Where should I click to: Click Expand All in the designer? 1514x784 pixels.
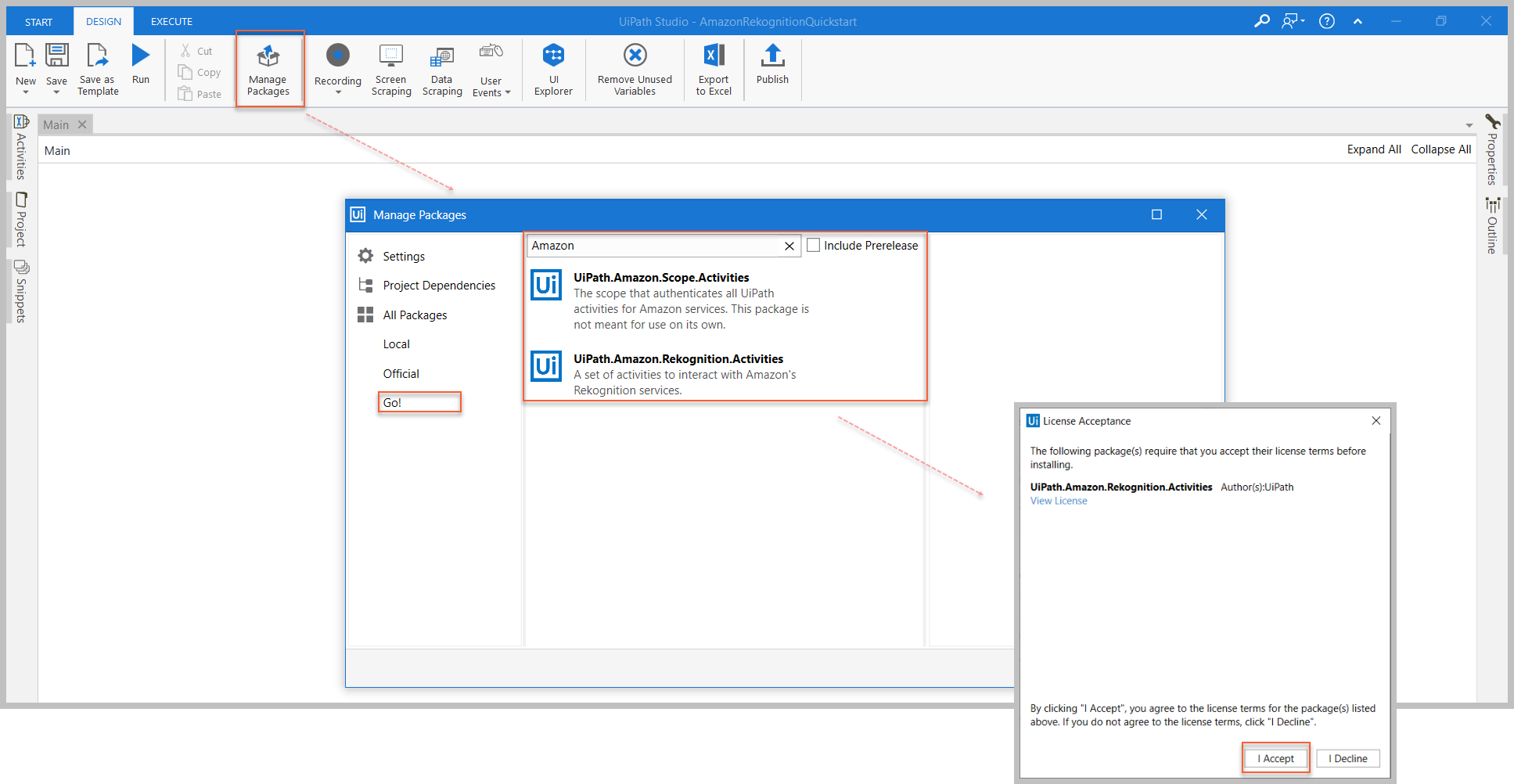[1374, 149]
